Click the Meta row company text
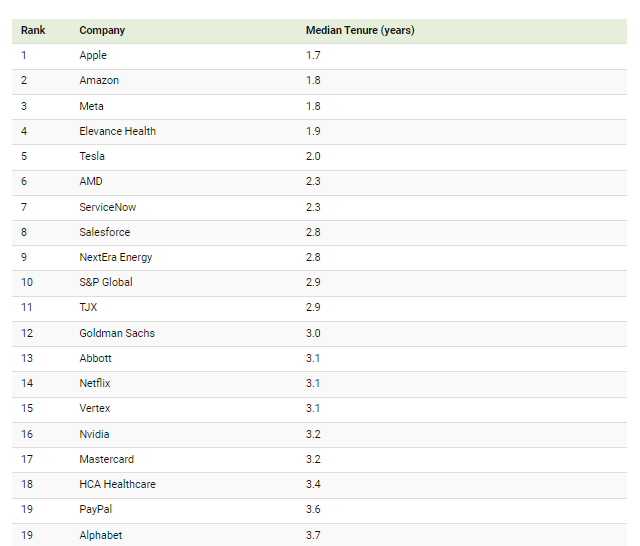Screen dimensions: 640x546 [x=91, y=106]
